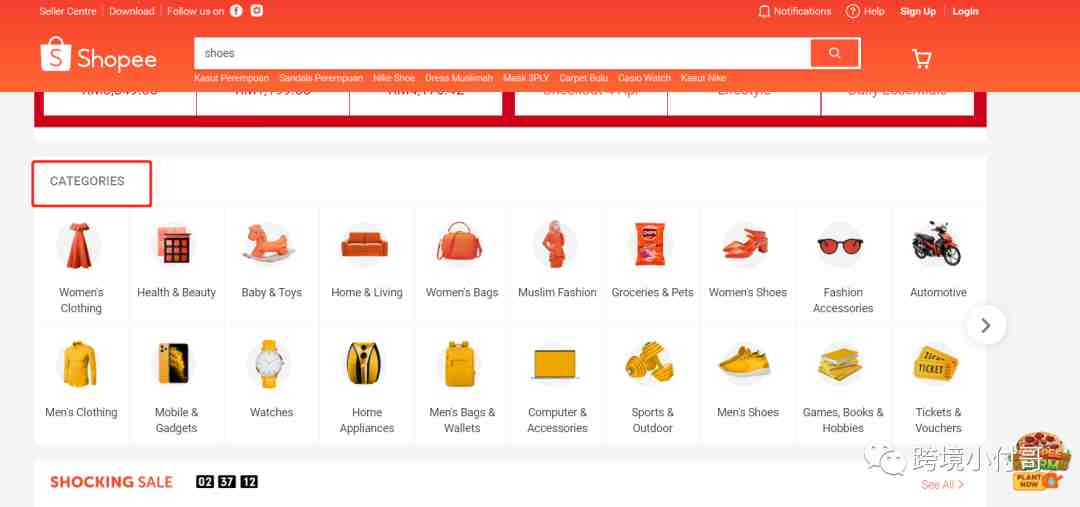Select the Women's Shoes heels icon

click(746, 244)
